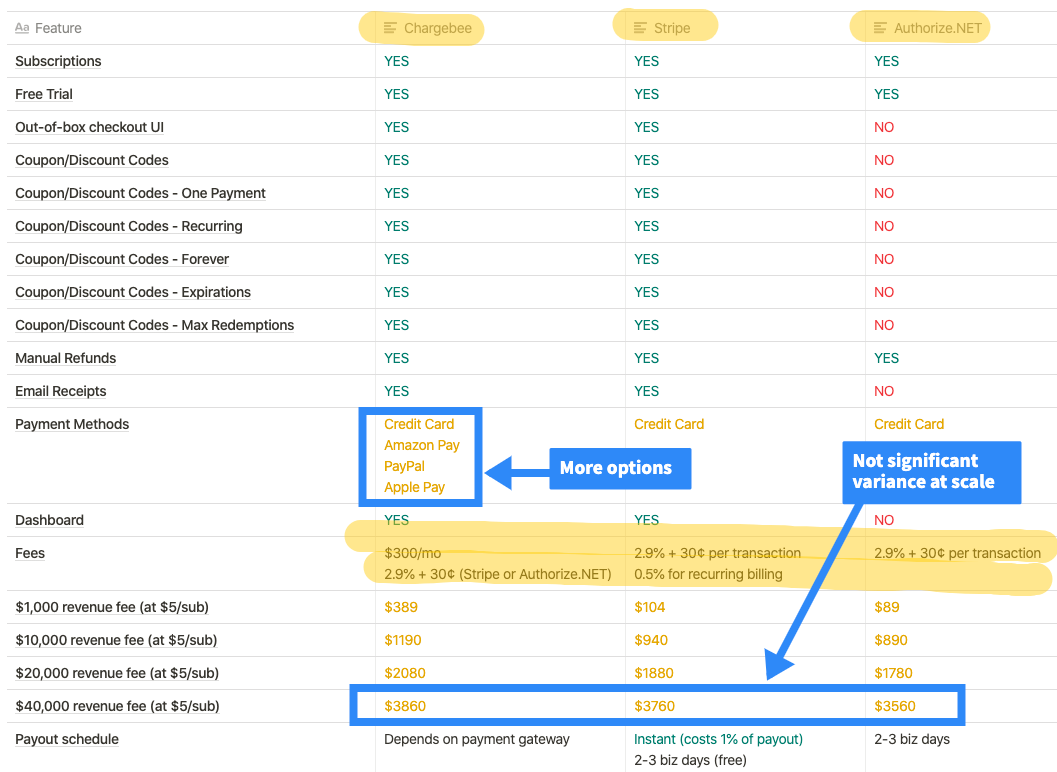This screenshot has height=772, width=1057.
Task: Open the Free Trial row page
Action: tap(44, 94)
